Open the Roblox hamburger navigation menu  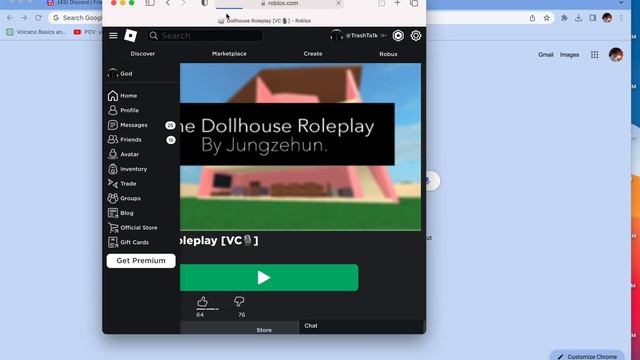[x=113, y=36]
